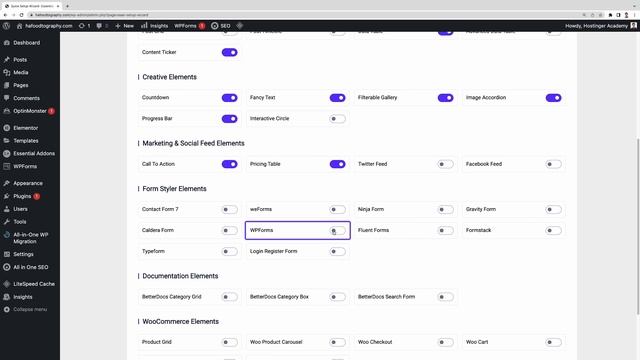The height and width of the screenshot is (360, 640).
Task: Enable the Contact Form 7 toggle
Action: (x=229, y=209)
